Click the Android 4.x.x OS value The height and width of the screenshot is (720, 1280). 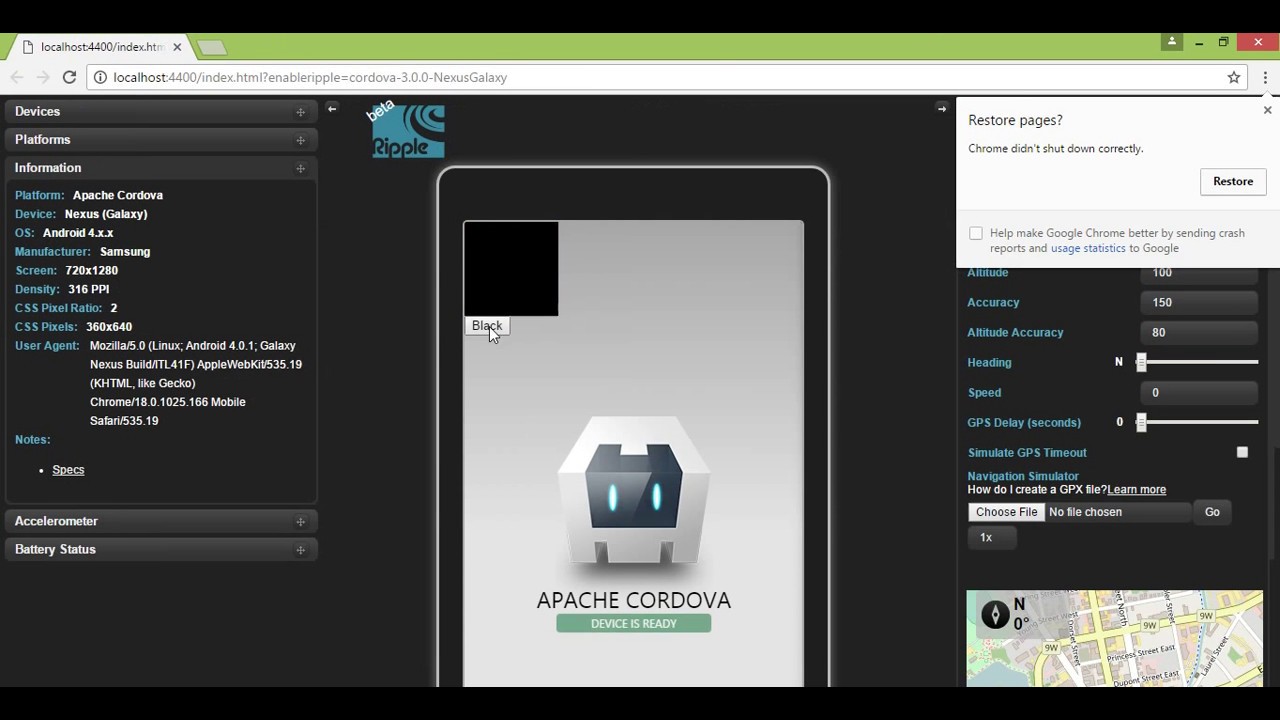click(78, 233)
